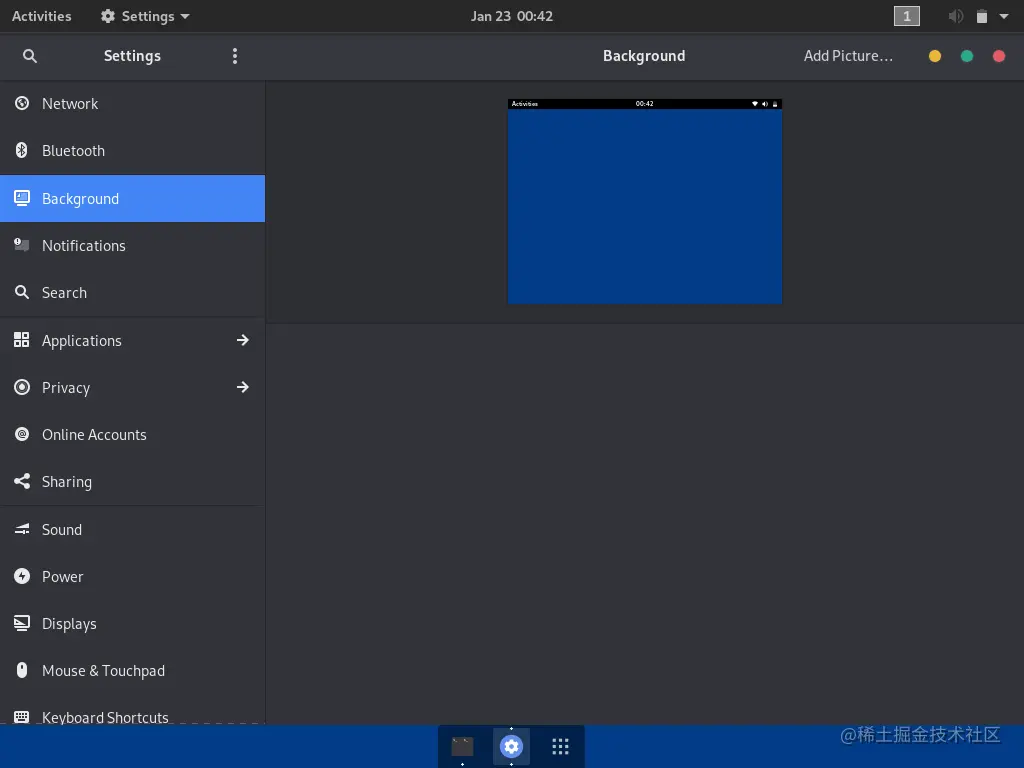The width and height of the screenshot is (1024, 768).
Task: Click the Sound icon in sidebar
Action: 22,529
